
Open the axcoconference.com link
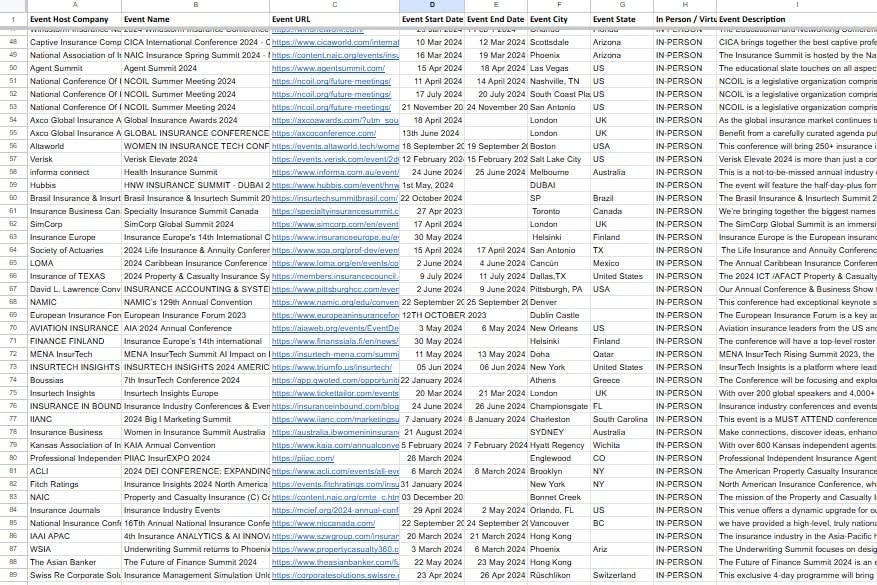[324, 133]
